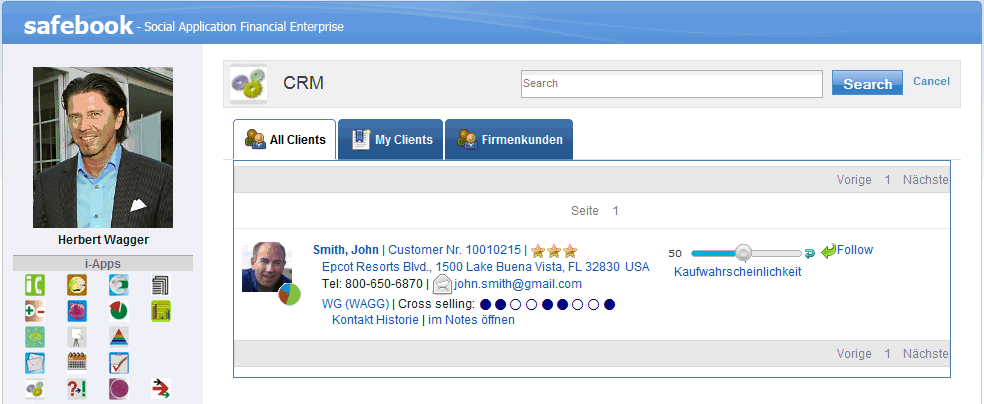The height and width of the screenshot is (404, 984).
Task: Open the green phone i-App icon
Action: (x=35, y=285)
